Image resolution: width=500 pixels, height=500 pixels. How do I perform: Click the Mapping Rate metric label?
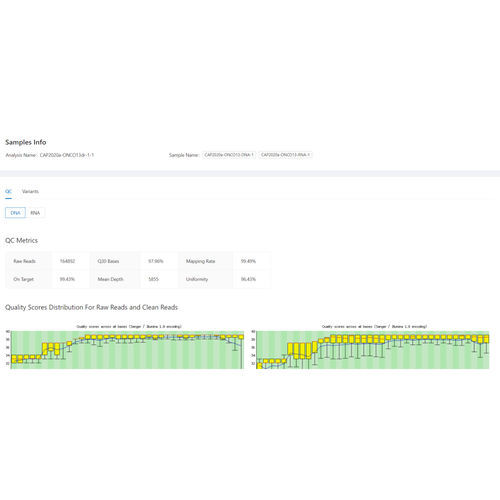(200, 261)
